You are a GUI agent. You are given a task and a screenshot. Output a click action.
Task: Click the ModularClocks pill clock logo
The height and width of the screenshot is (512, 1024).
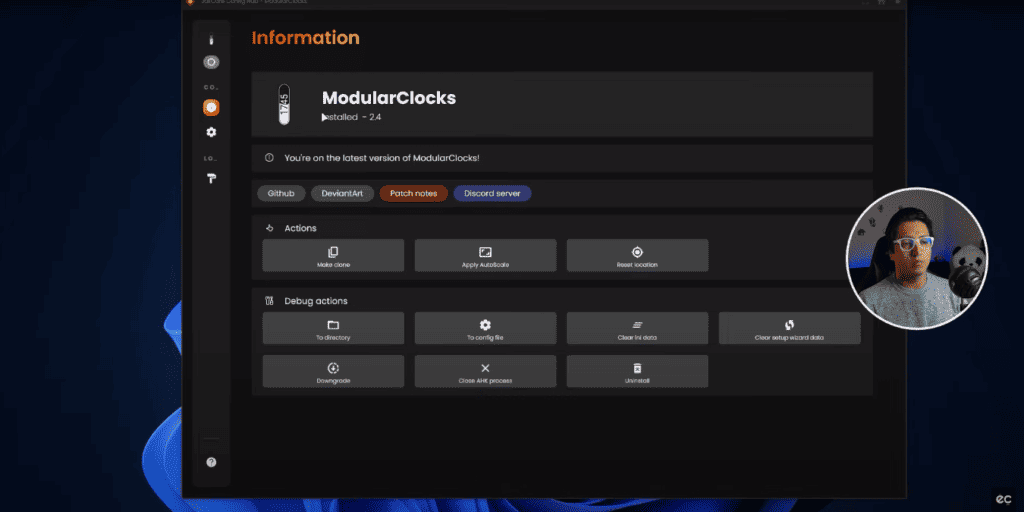284,104
